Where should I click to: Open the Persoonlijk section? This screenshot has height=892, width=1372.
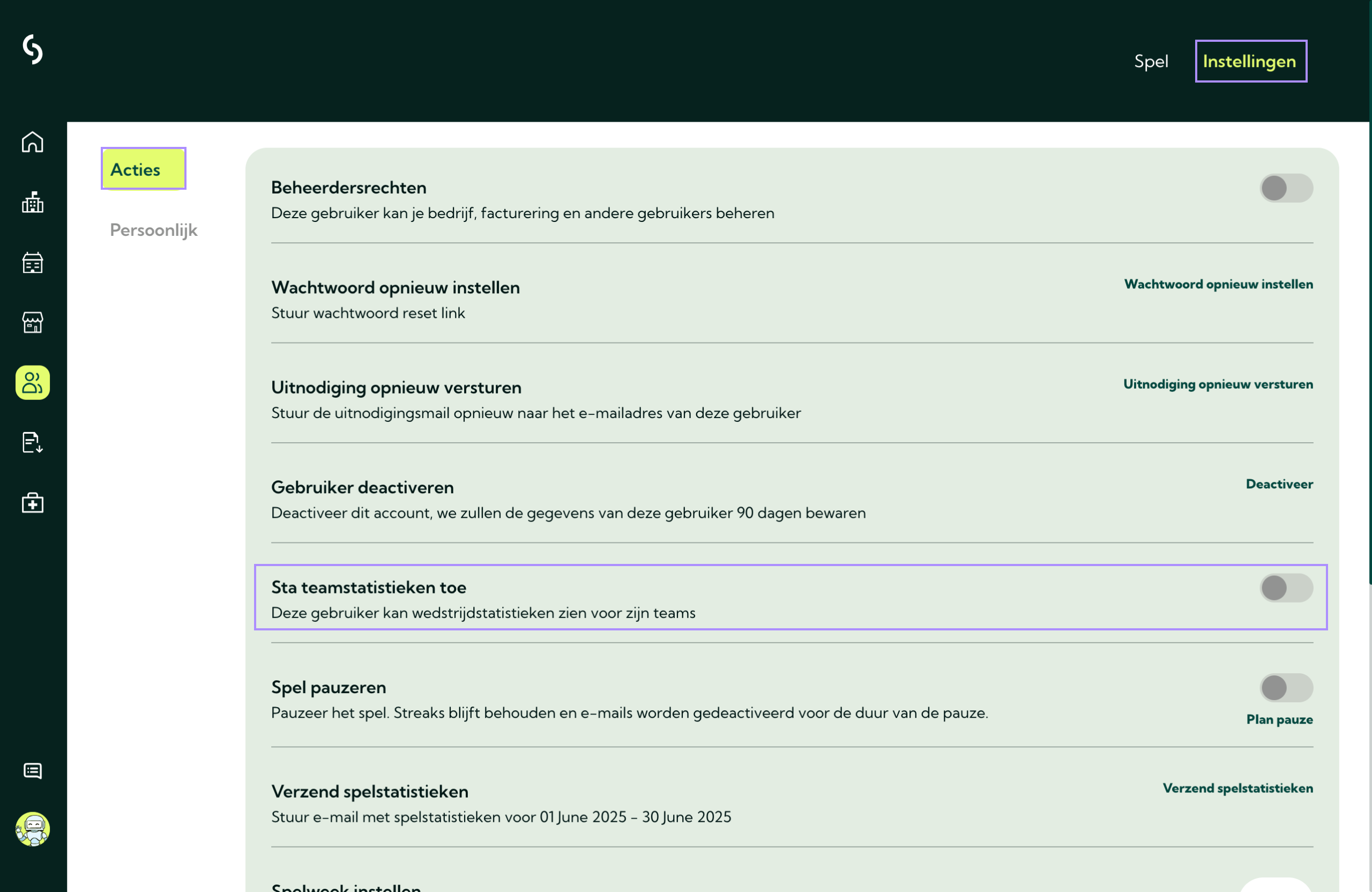[153, 230]
